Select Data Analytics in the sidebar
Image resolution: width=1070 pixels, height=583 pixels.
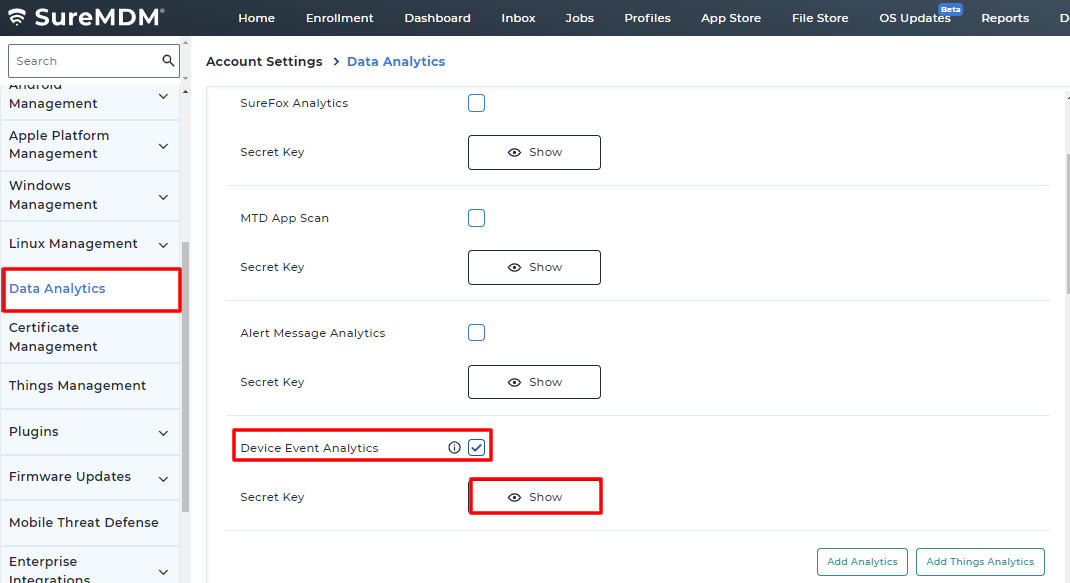(x=91, y=289)
